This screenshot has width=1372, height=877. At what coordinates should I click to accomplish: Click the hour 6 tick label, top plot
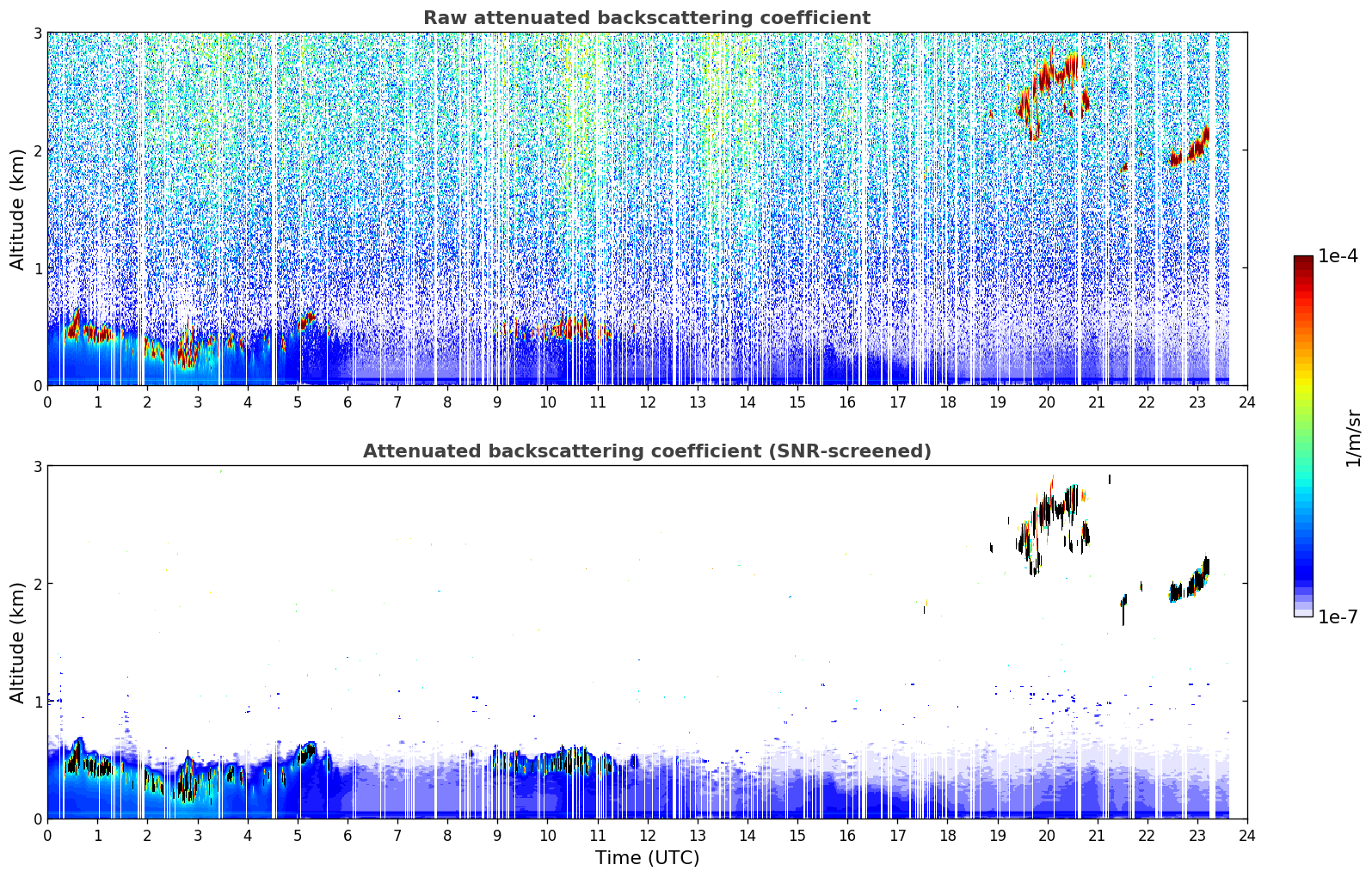point(348,402)
